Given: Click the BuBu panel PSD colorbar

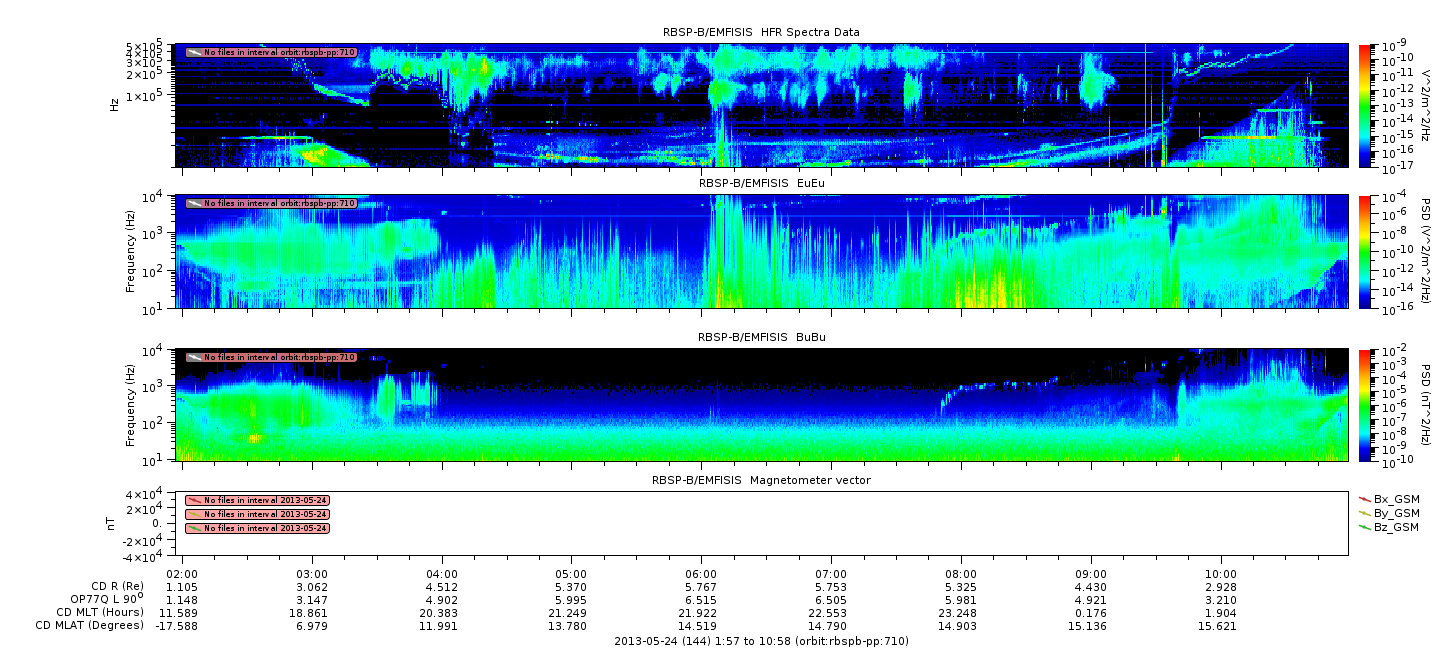Looking at the screenshot, I should [x=1364, y=404].
